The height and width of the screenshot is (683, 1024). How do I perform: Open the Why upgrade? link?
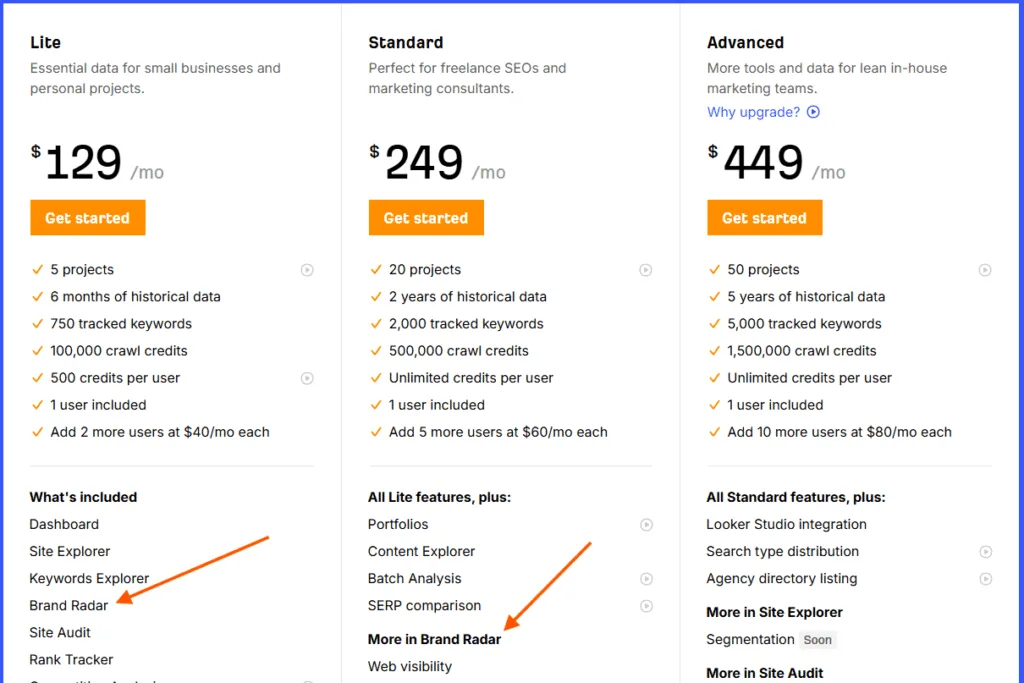tap(752, 112)
